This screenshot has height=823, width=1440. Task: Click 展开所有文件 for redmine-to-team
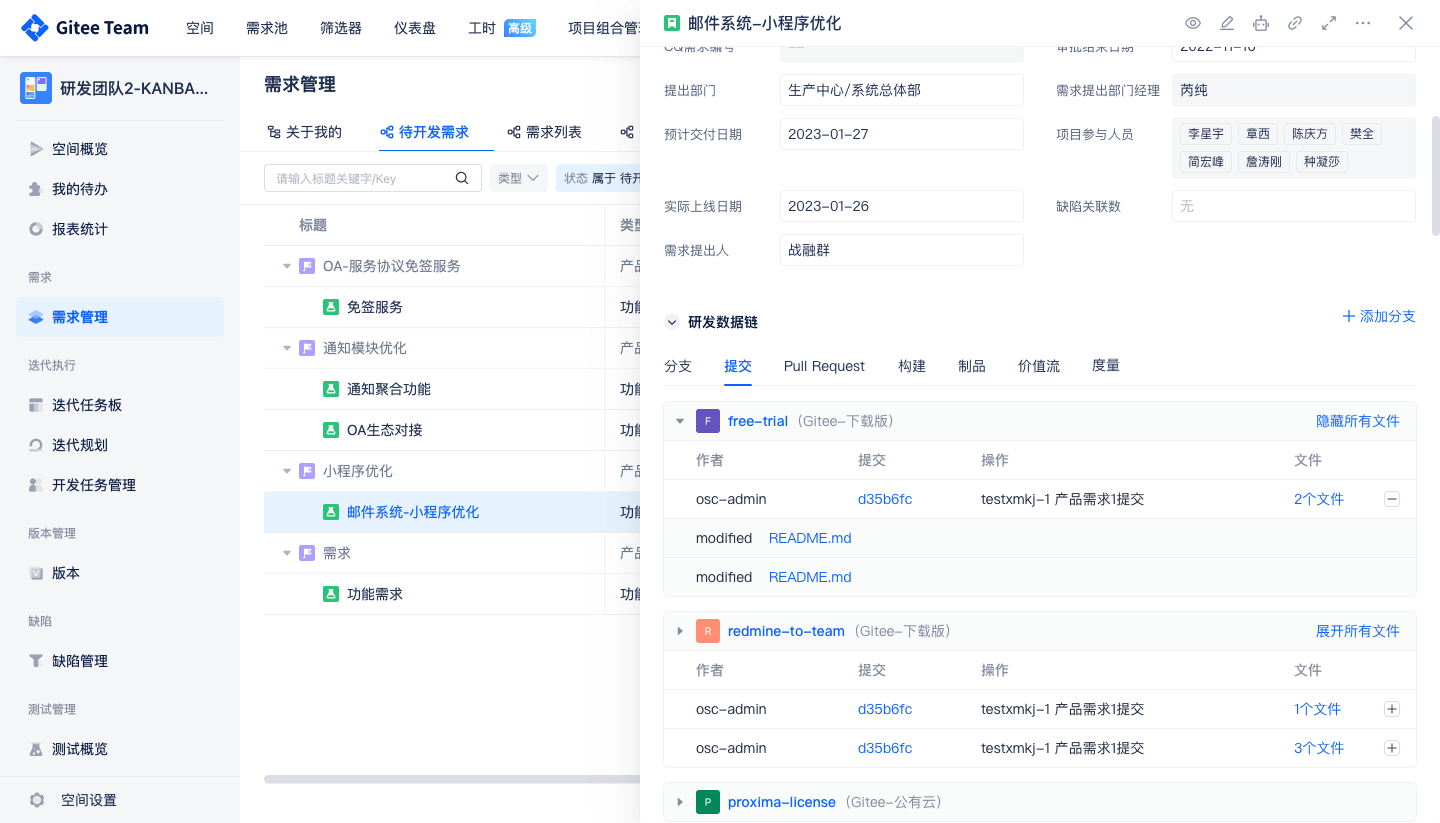(x=1358, y=631)
